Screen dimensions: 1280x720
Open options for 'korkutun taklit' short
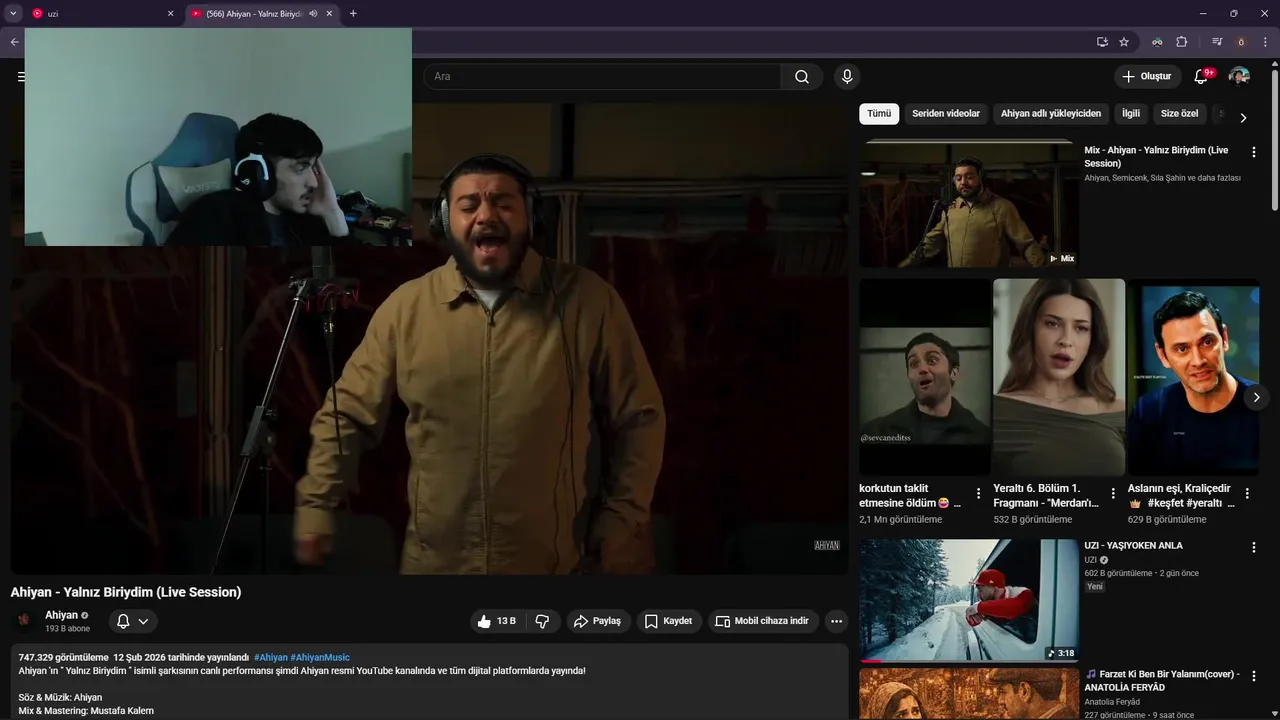click(979, 493)
